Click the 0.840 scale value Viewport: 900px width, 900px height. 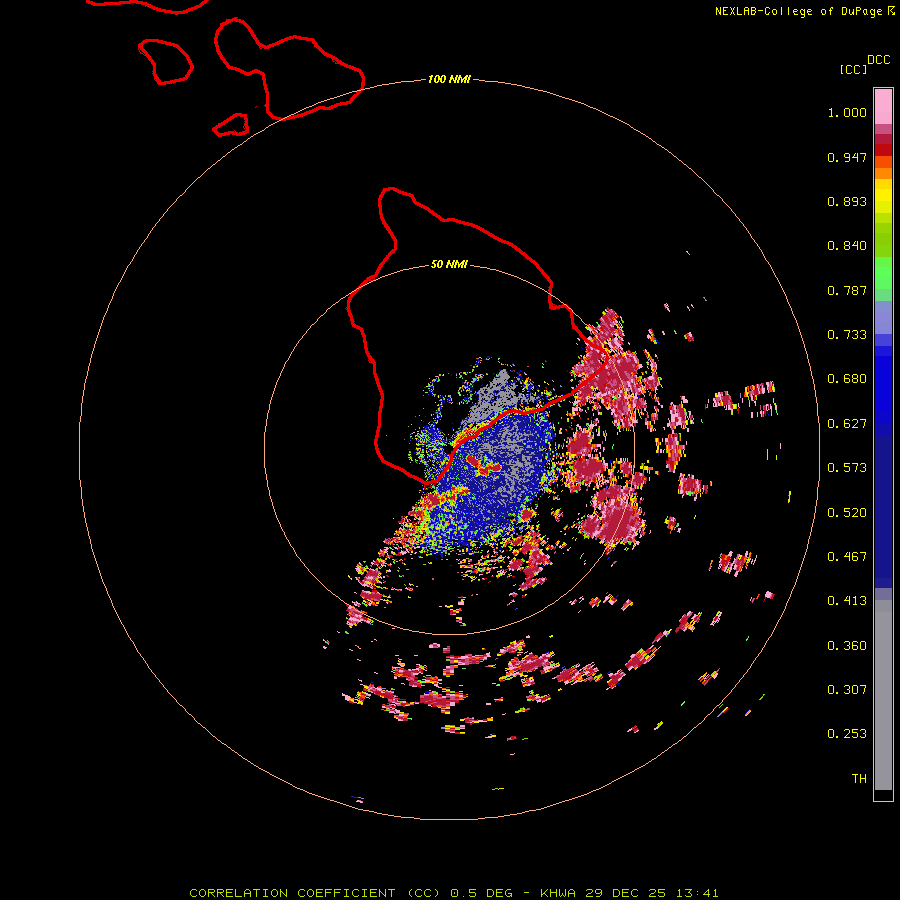[847, 246]
